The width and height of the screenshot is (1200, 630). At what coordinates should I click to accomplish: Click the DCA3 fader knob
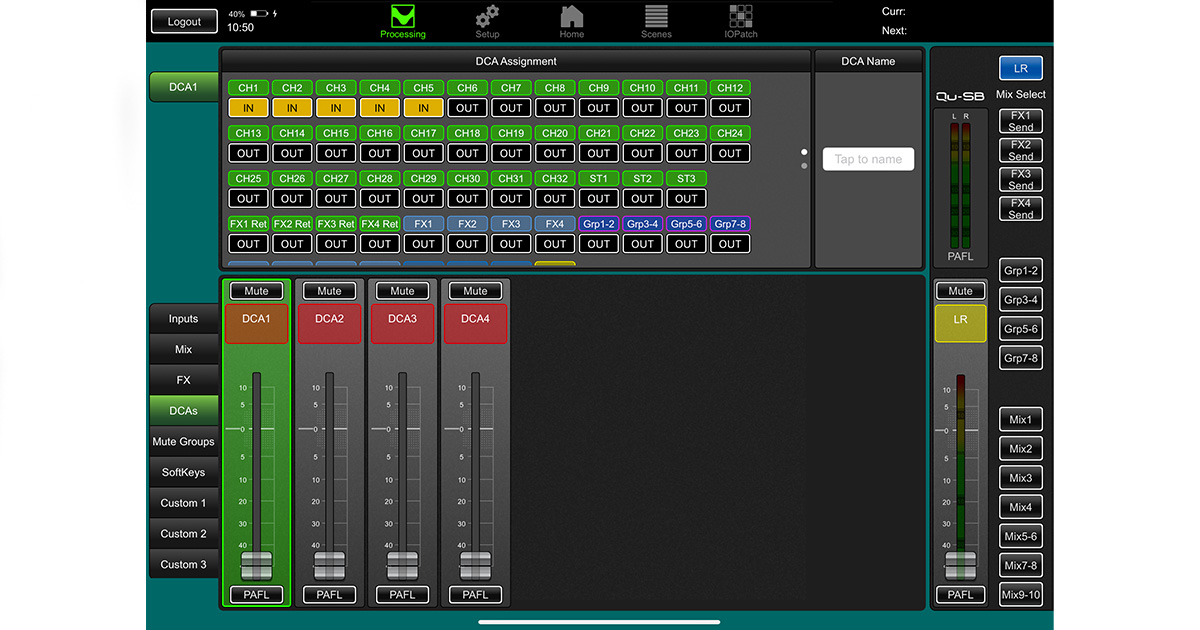point(402,565)
